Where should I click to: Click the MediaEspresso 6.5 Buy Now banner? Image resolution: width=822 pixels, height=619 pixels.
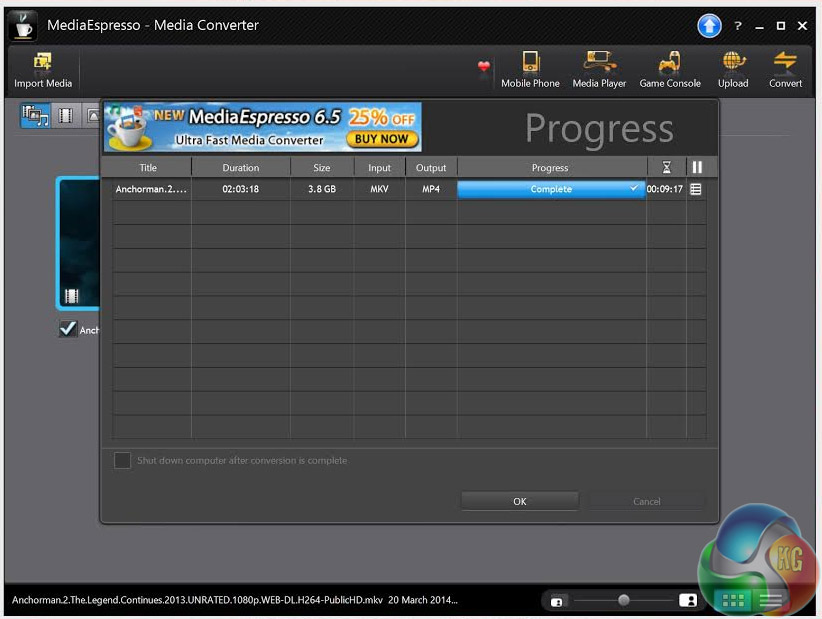263,127
